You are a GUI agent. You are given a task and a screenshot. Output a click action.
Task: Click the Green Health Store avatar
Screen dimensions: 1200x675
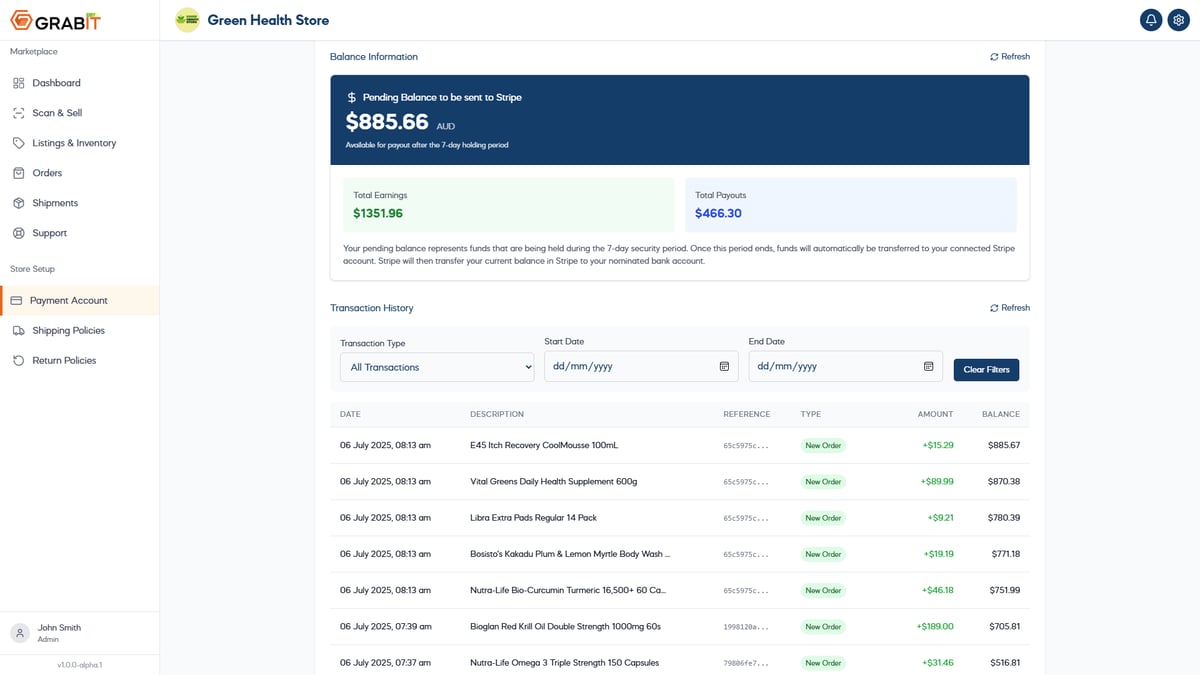(186, 19)
